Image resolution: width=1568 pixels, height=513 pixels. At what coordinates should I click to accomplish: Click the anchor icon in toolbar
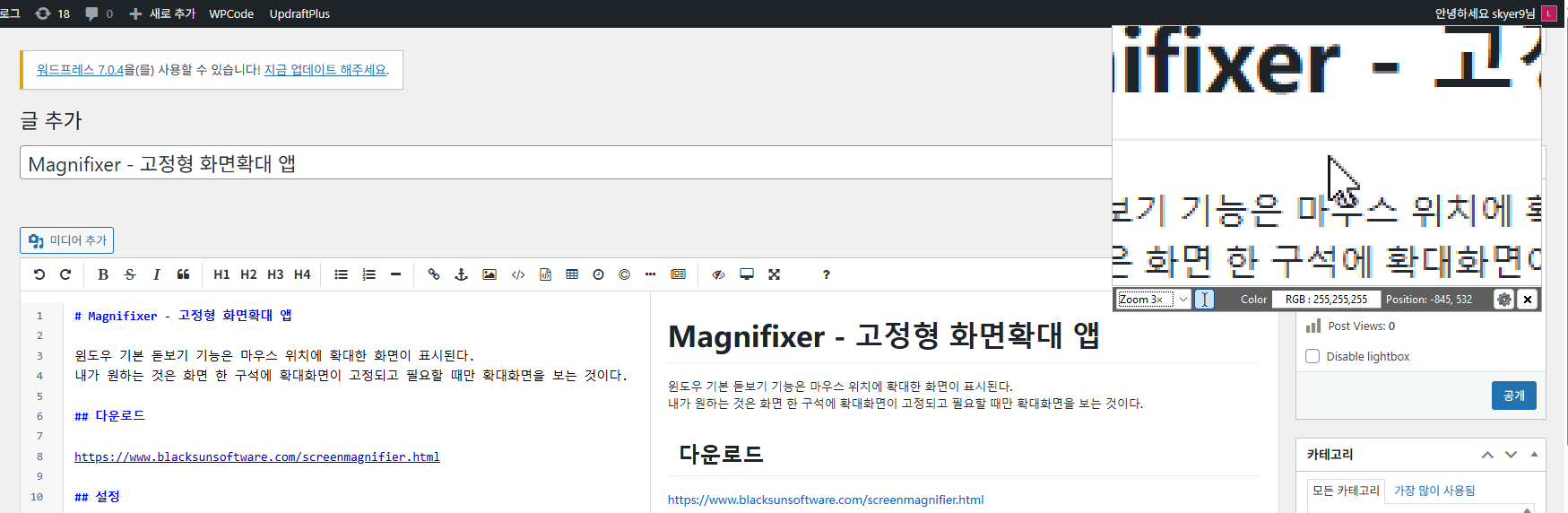click(x=462, y=274)
